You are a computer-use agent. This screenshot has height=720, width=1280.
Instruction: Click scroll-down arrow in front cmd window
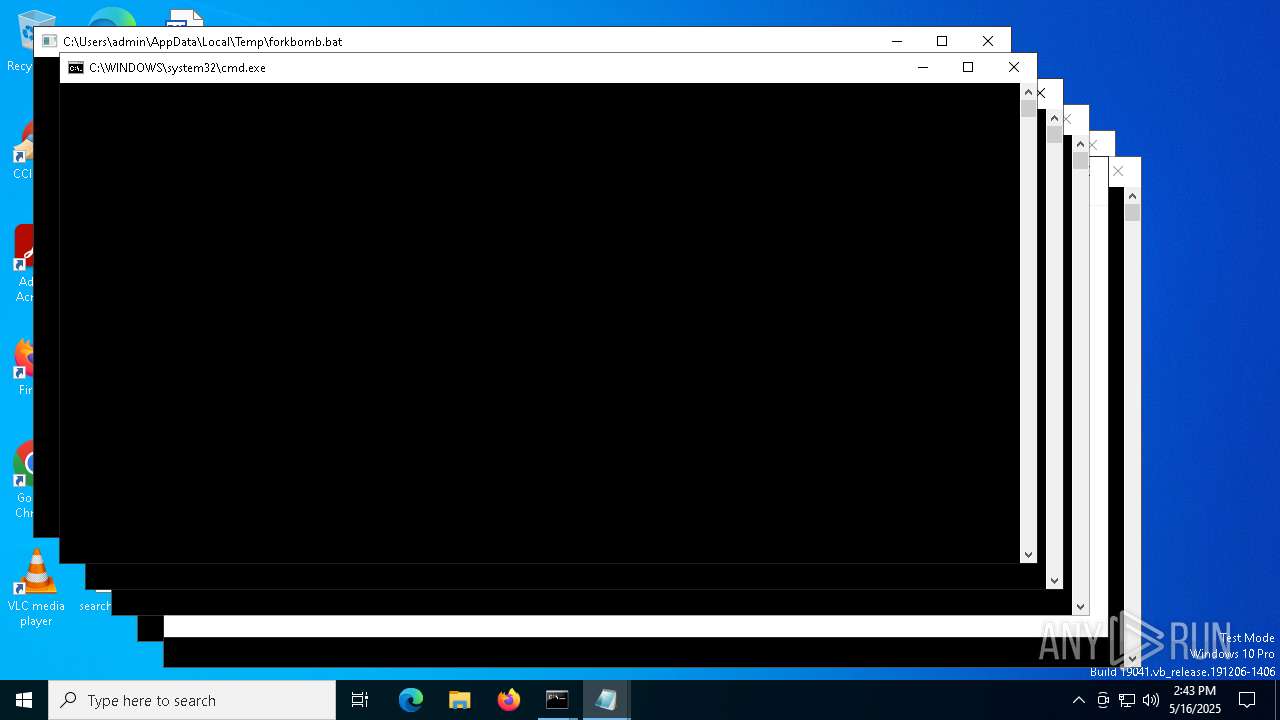click(1028, 554)
